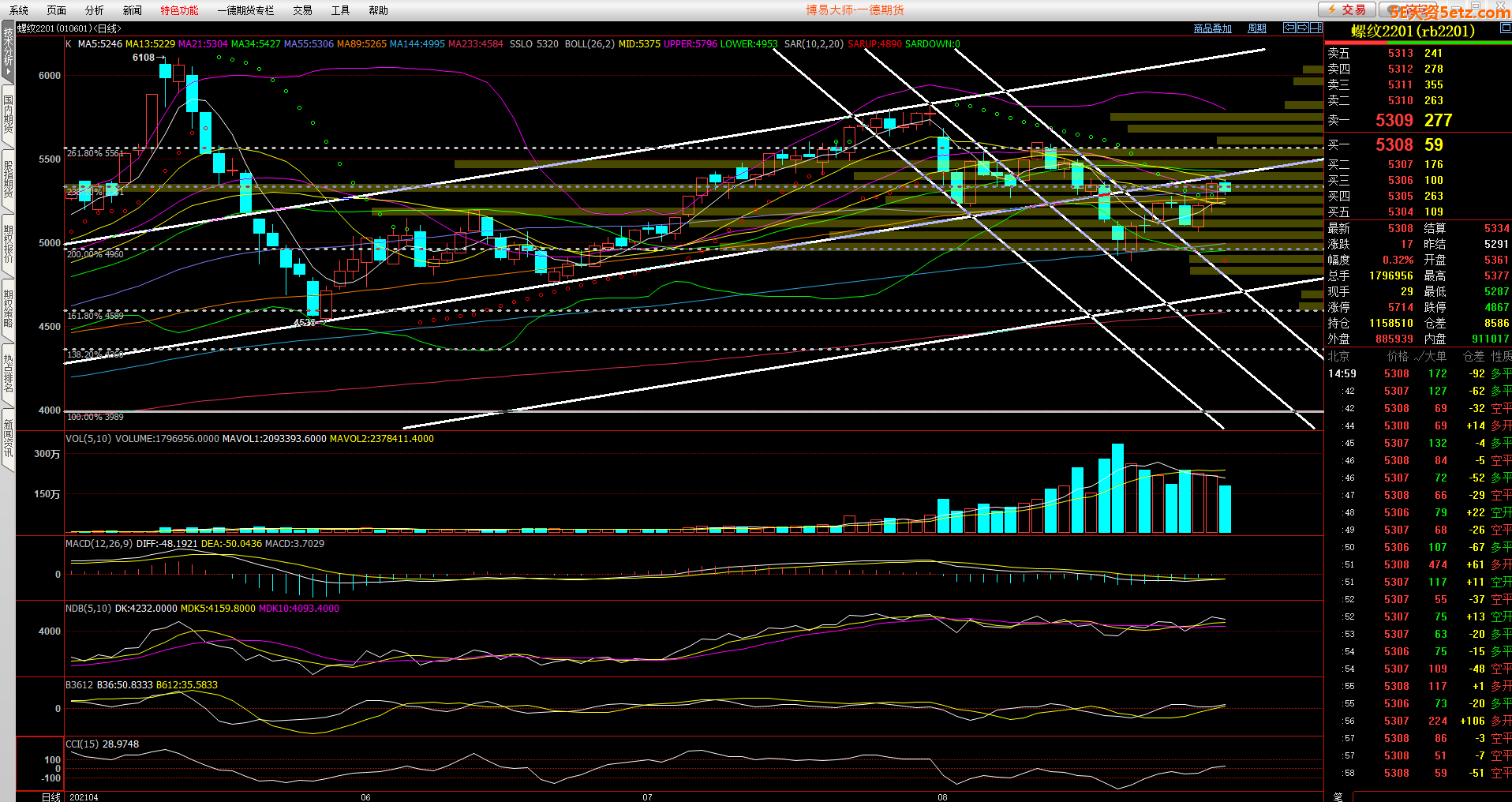1512x802 pixels.
Task: Click the 大单 filter header
Action: [x=1432, y=356]
